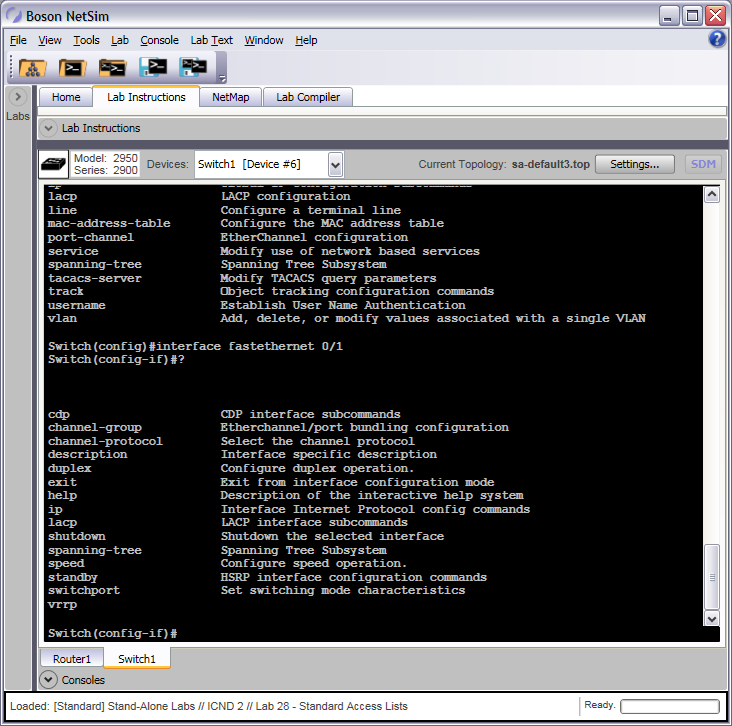Viewport: 732px width, 726px height.
Task: Open the Lab menu
Action: click(120, 40)
